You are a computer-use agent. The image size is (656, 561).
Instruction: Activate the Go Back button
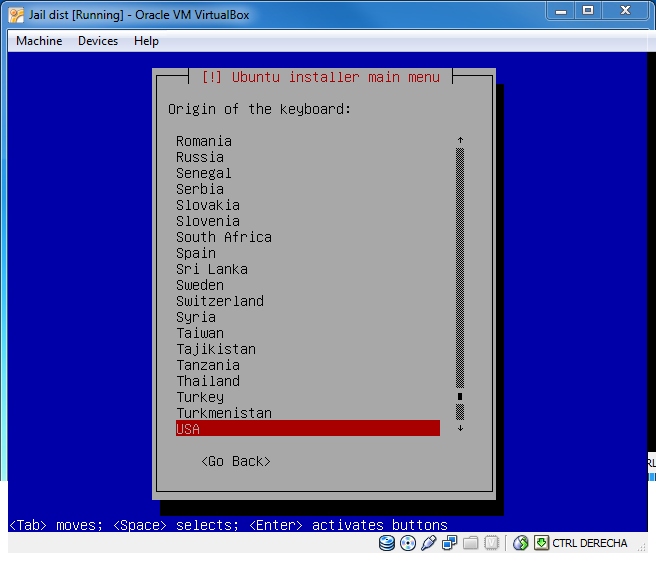pyautogui.click(x=236, y=461)
